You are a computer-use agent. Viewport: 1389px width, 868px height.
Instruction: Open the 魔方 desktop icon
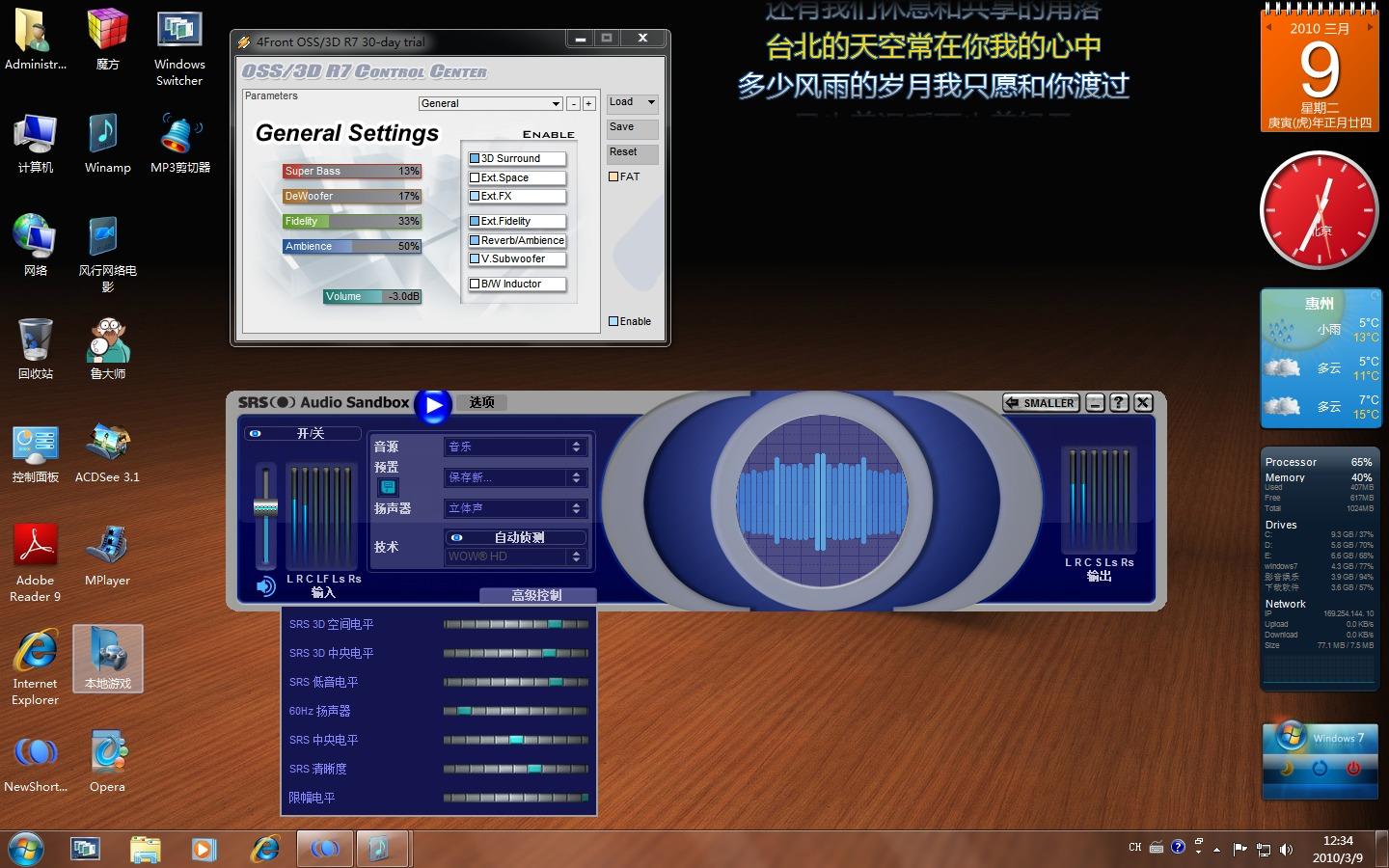pyautogui.click(x=107, y=40)
